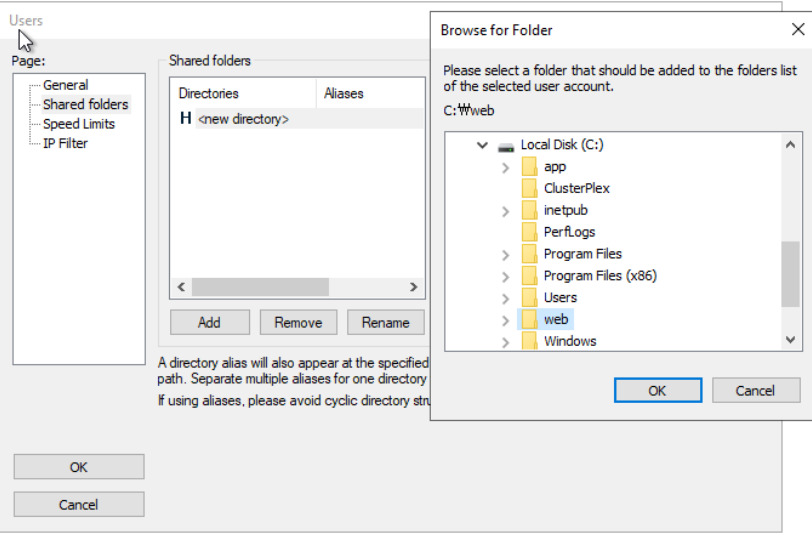Image resolution: width=812 pixels, height=537 pixels.
Task: Open the General page
Action: pos(66,85)
